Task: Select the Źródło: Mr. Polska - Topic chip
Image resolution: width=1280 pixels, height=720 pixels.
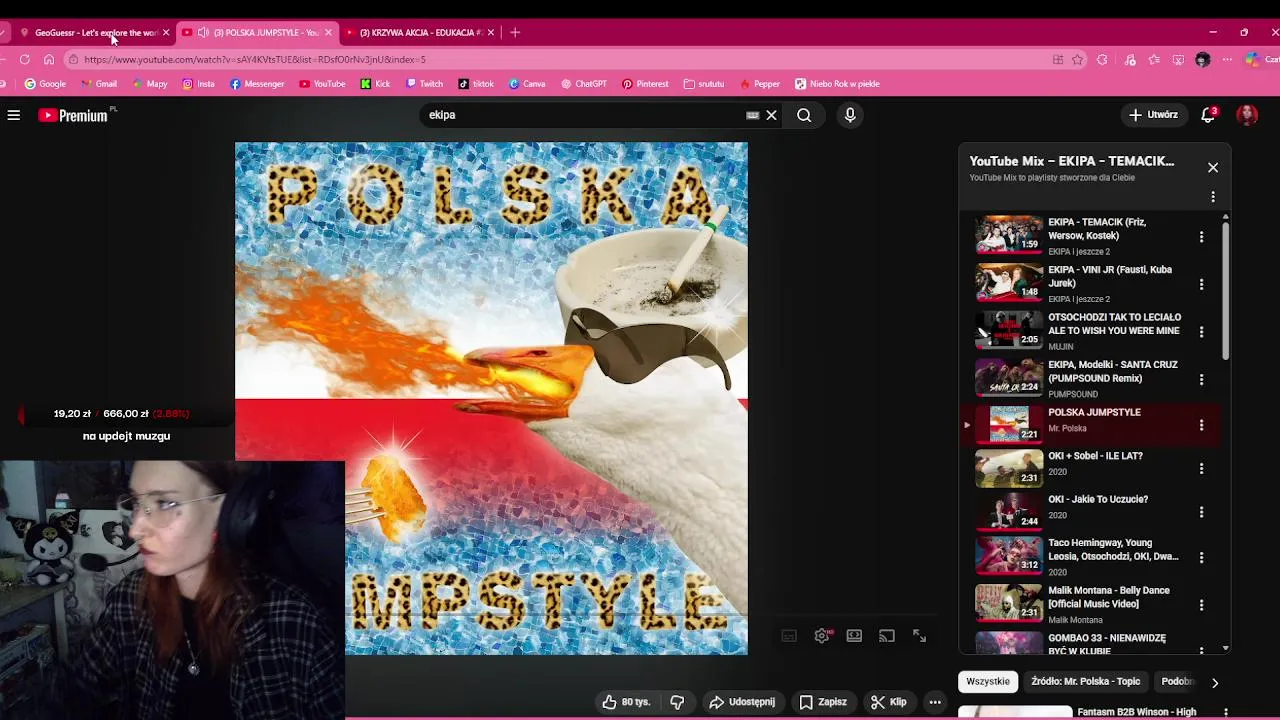Action: click(x=1085, y=681)
